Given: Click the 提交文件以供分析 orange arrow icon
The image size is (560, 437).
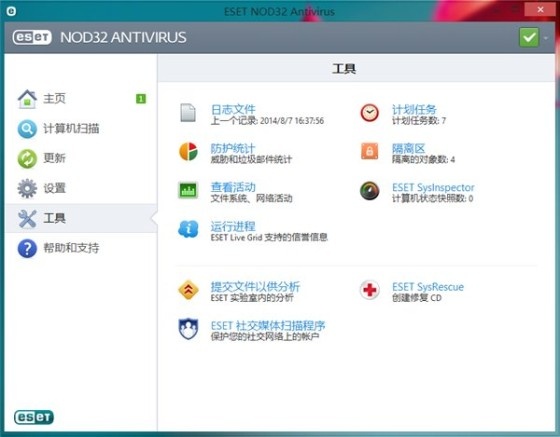Looking at the screenshot, I should pyautogui.click(x=188, y=290).
